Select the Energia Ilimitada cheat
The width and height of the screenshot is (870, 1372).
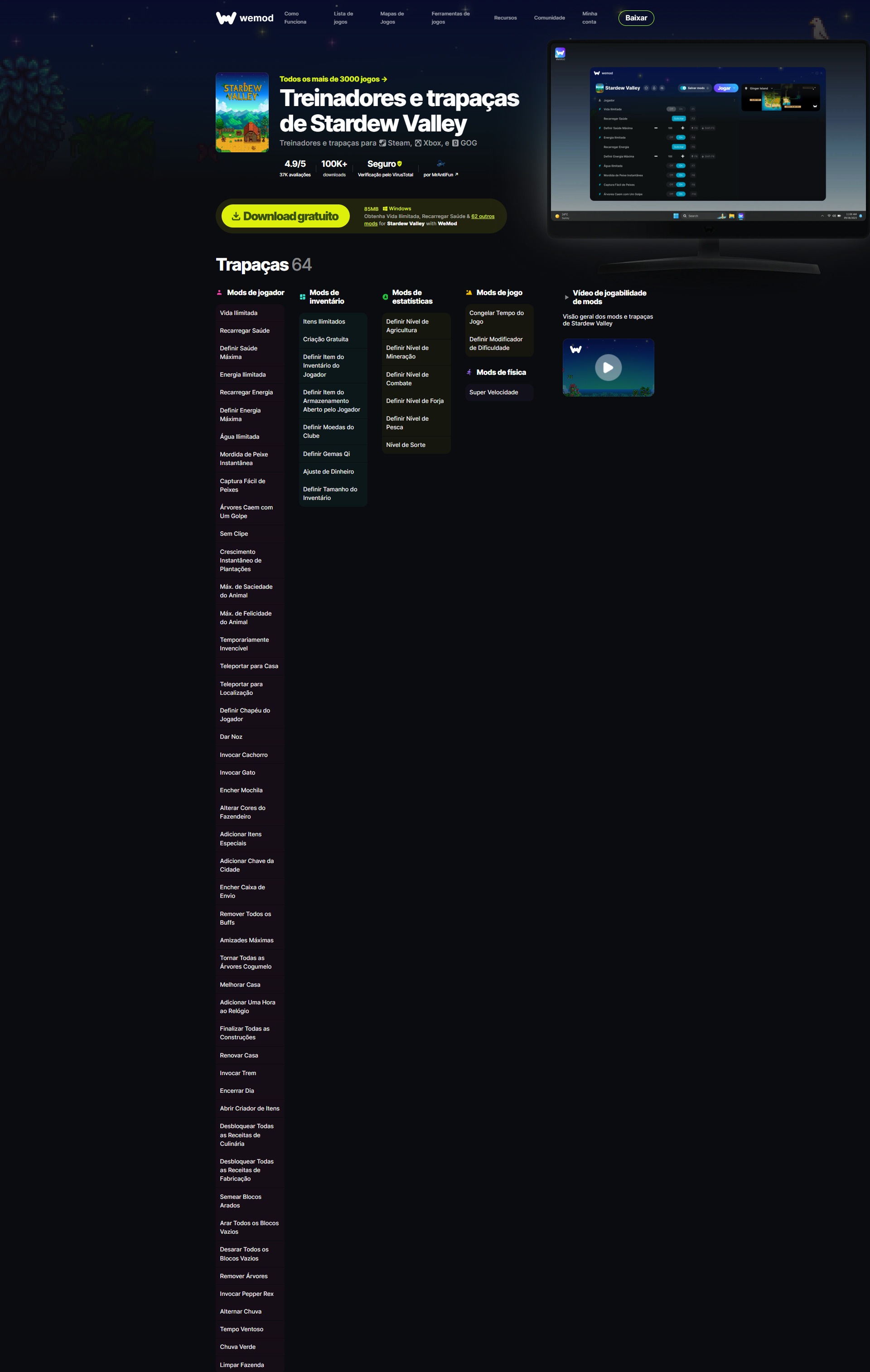250,374
